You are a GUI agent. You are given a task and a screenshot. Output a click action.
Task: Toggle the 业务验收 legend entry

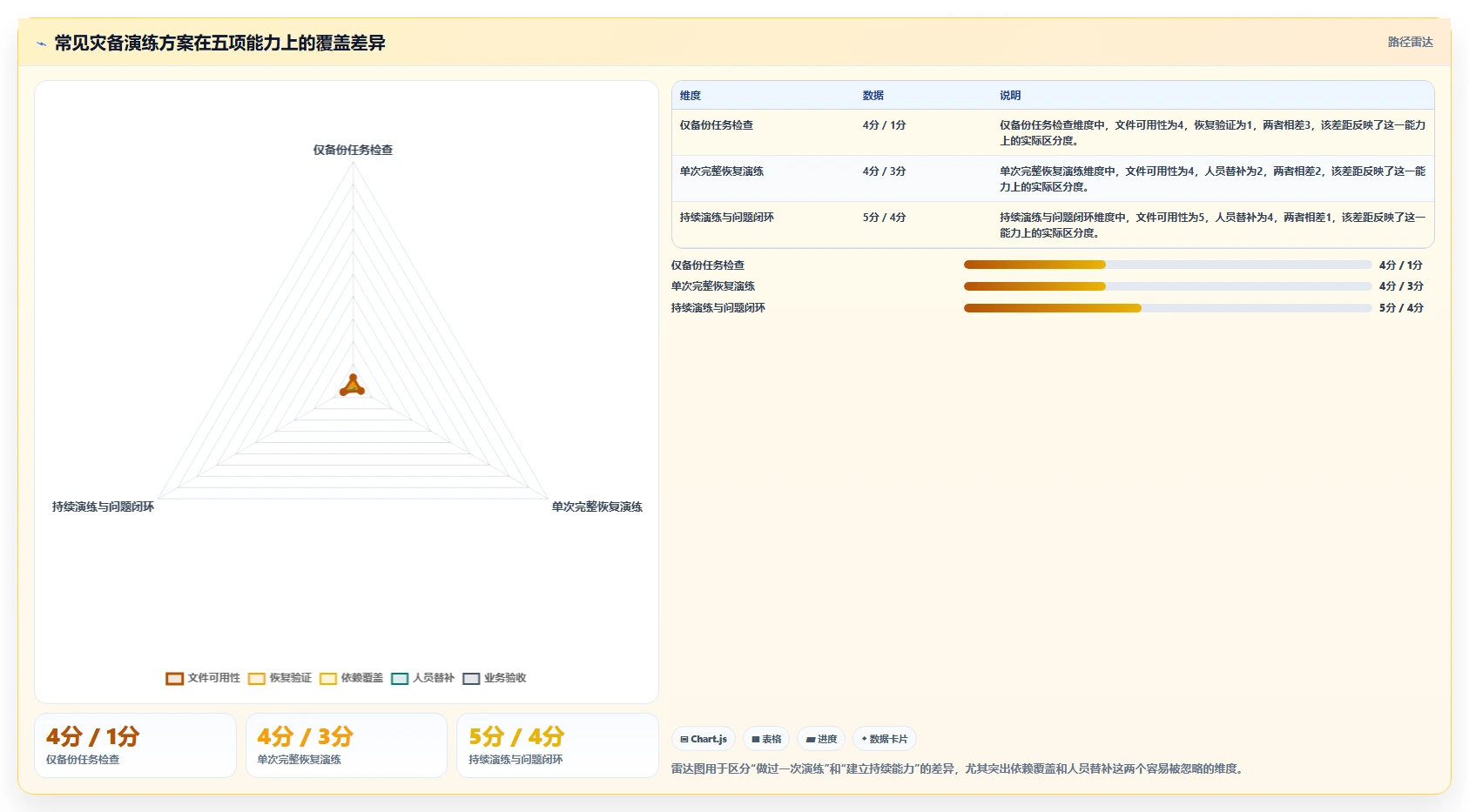point(494,678)
